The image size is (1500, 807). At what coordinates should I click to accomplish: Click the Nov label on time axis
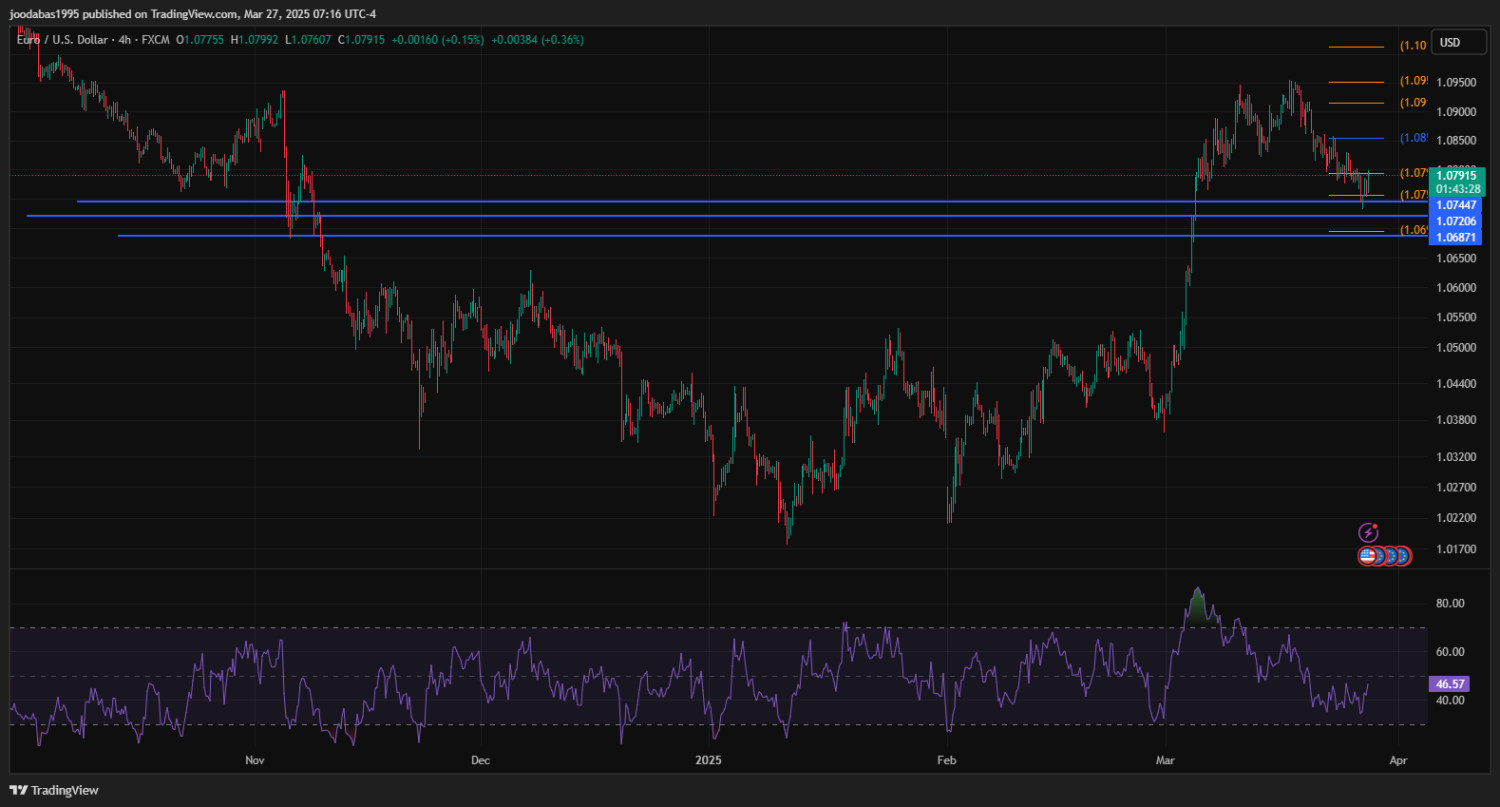[x=255, y=761]
